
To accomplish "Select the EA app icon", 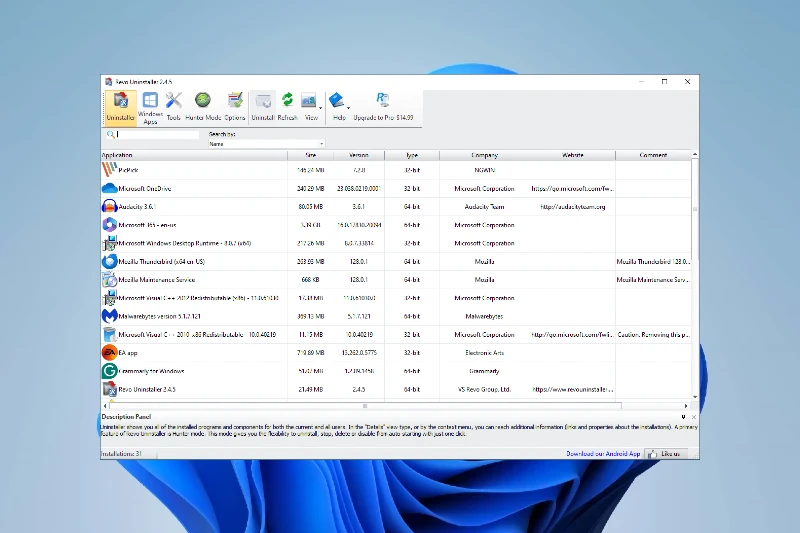I will click(109, 352).
